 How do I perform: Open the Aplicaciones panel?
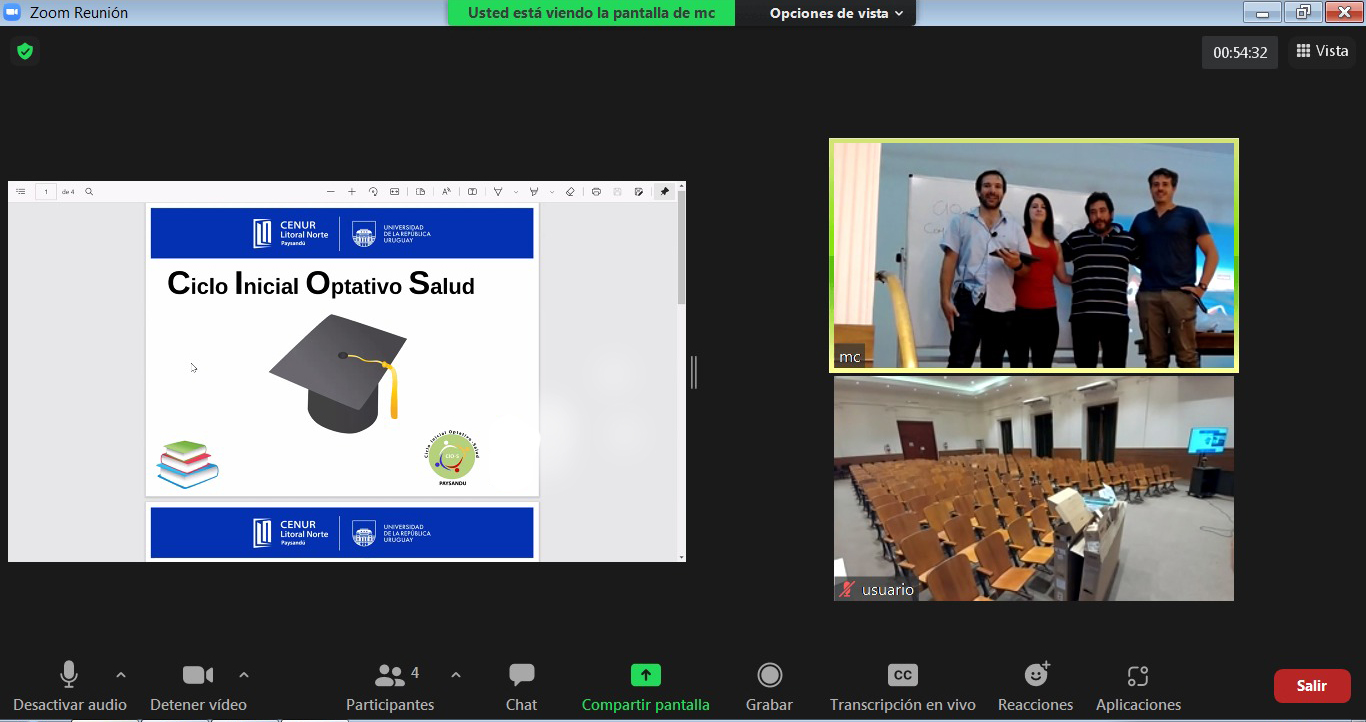pos(1138,686)
